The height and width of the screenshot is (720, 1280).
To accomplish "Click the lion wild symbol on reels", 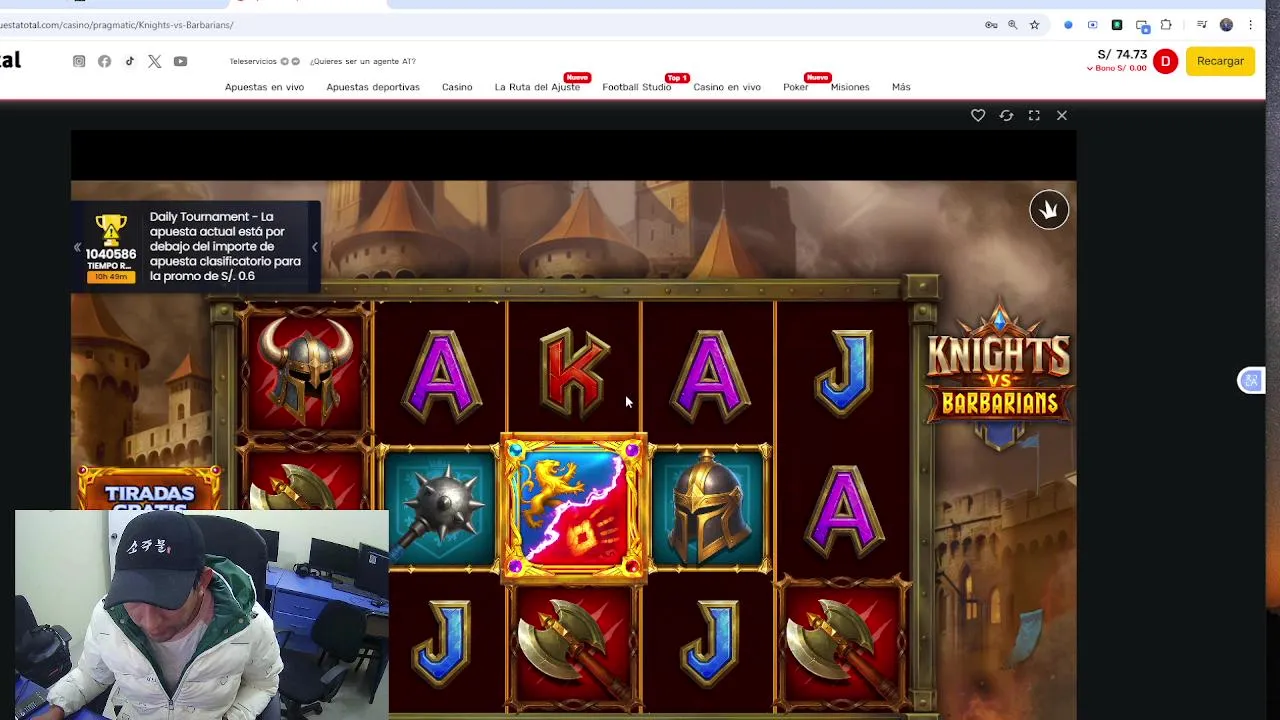I will 573,508.
